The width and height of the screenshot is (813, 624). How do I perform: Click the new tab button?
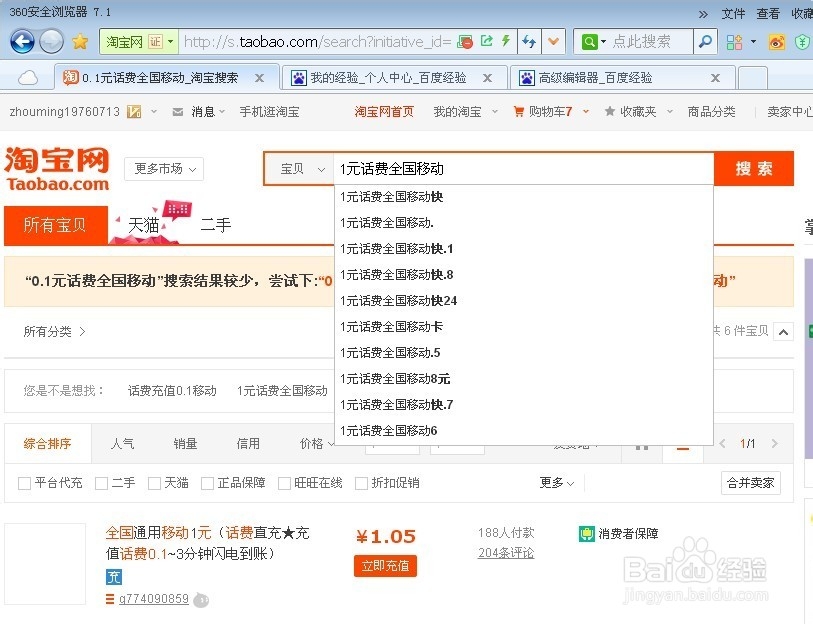point(752,78)
